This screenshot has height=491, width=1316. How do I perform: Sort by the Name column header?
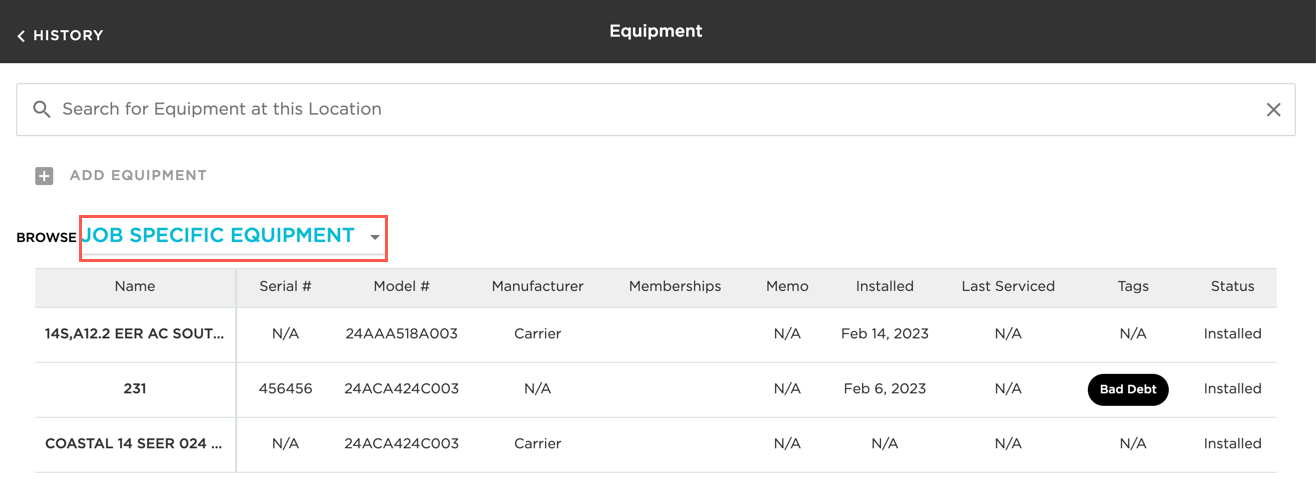pos(135,286)
